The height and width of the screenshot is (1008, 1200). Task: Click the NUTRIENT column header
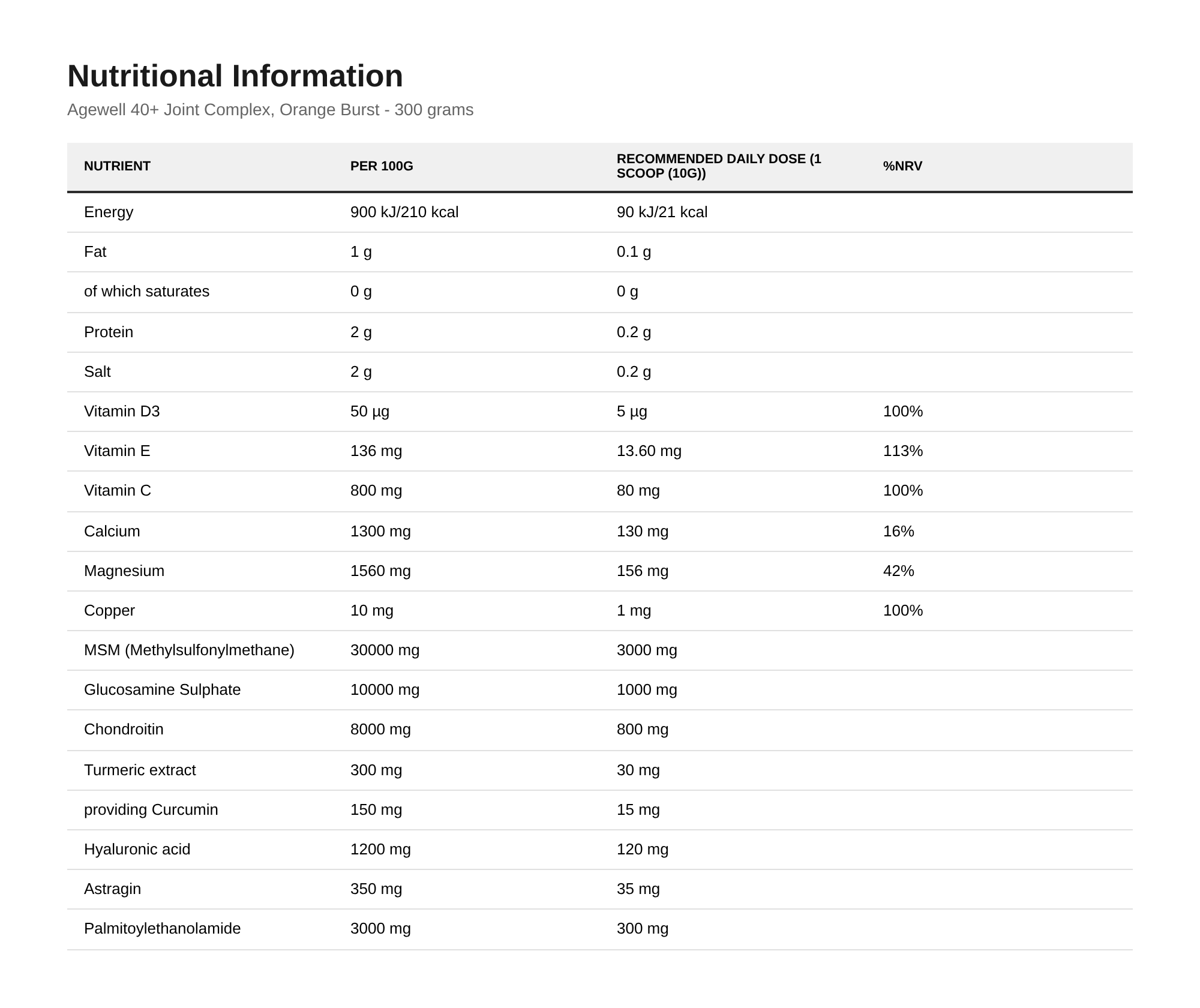click(x=117, y=166)
